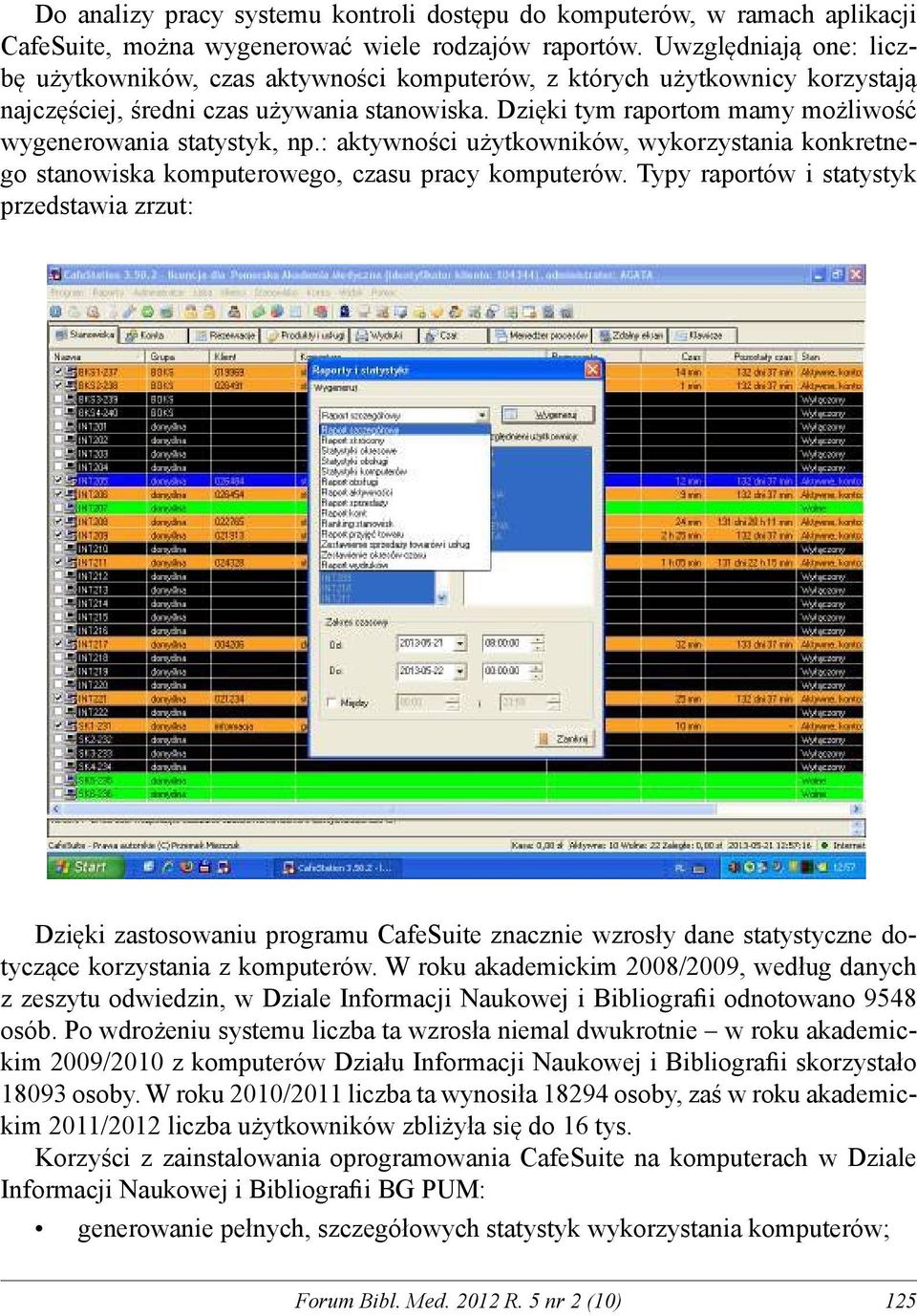Select the INT204 row name

[x=93, y=467]
